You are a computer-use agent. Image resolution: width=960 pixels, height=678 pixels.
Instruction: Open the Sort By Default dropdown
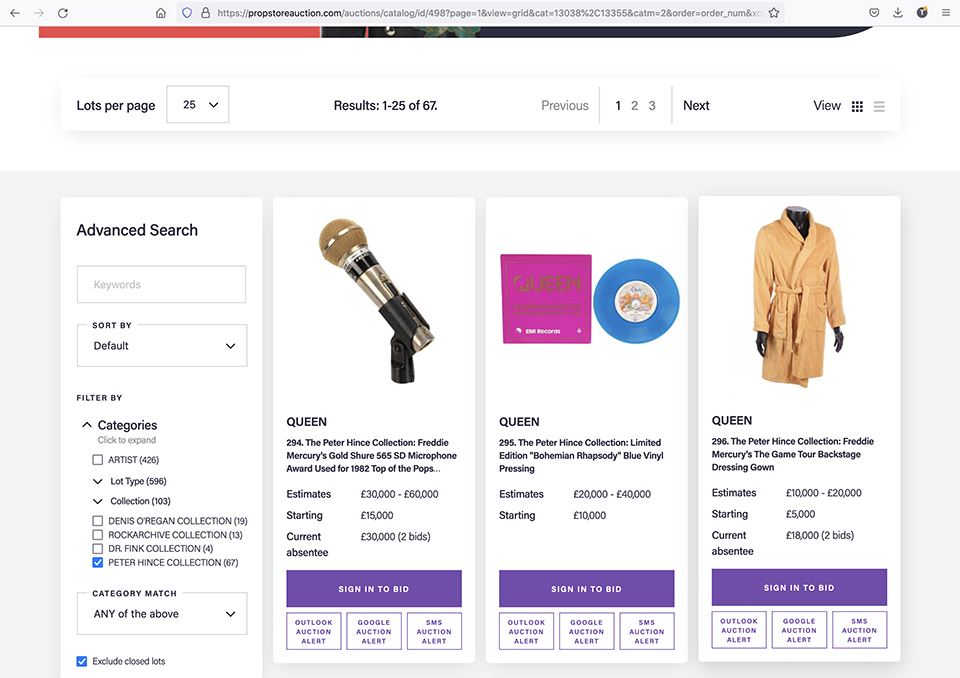162,346
